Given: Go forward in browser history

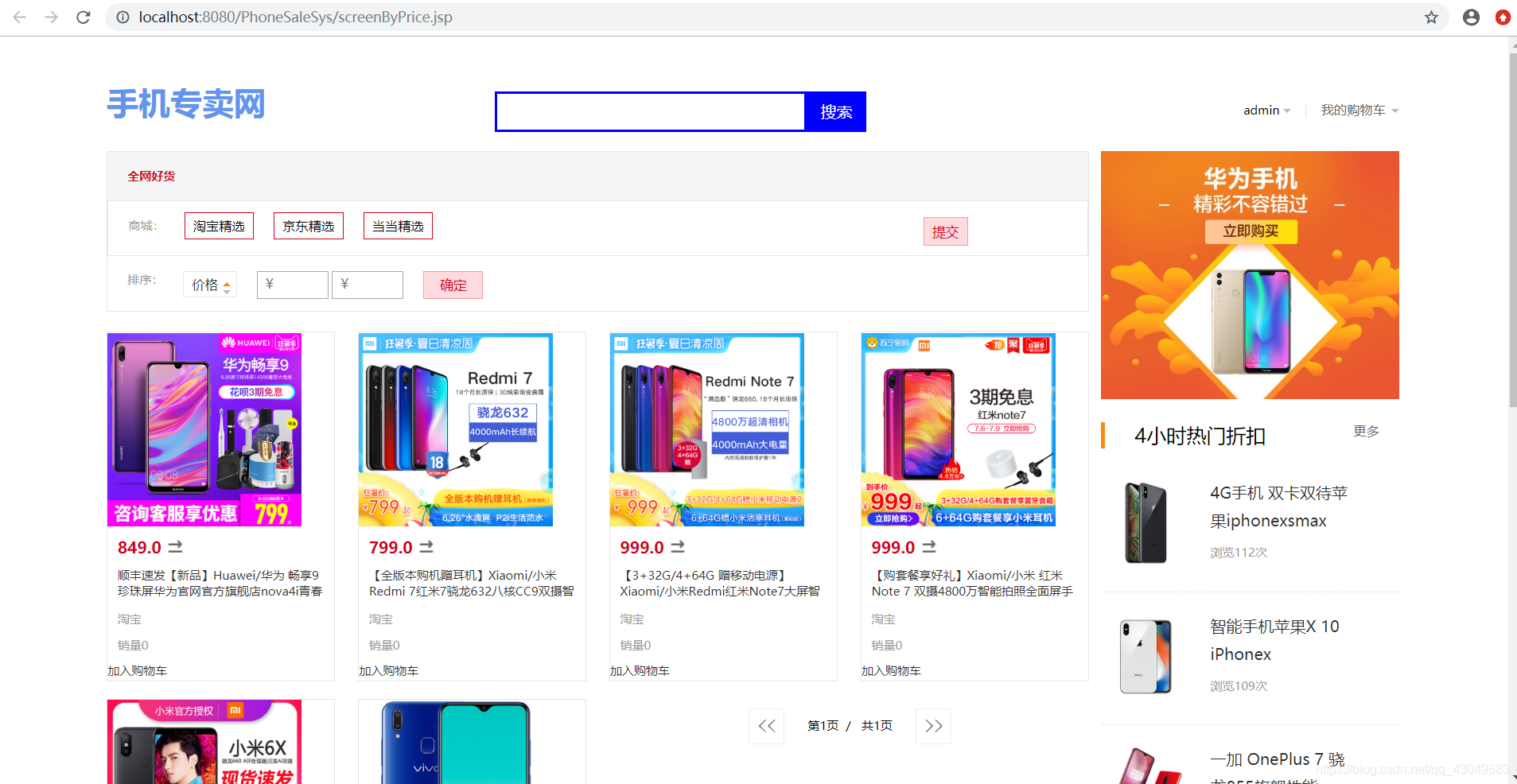Looking at the screenshot, I should pos(52,17).
